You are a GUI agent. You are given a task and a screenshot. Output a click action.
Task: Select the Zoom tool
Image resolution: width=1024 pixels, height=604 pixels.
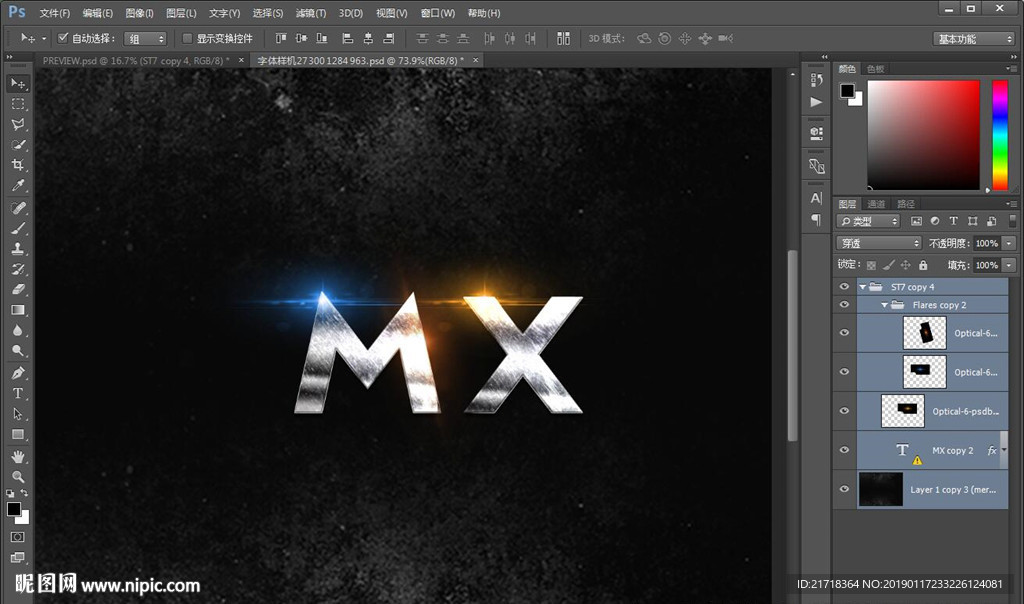point(18,477)
